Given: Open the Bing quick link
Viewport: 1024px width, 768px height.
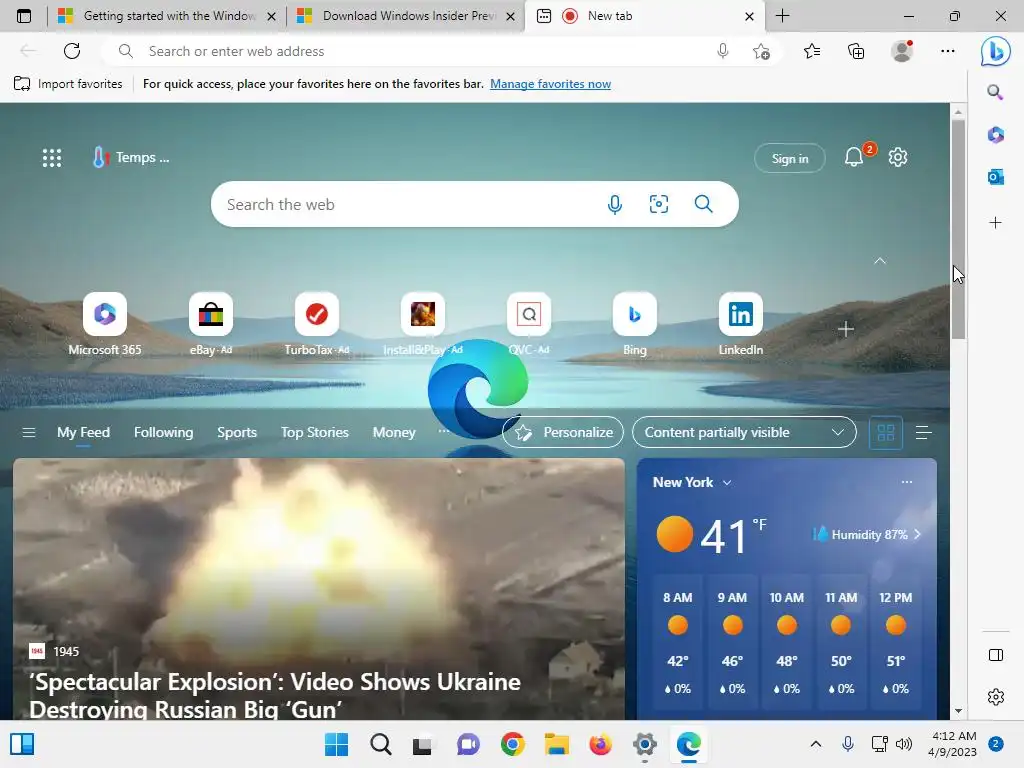Looking at the screenshot, I should [x=635, y=324].
